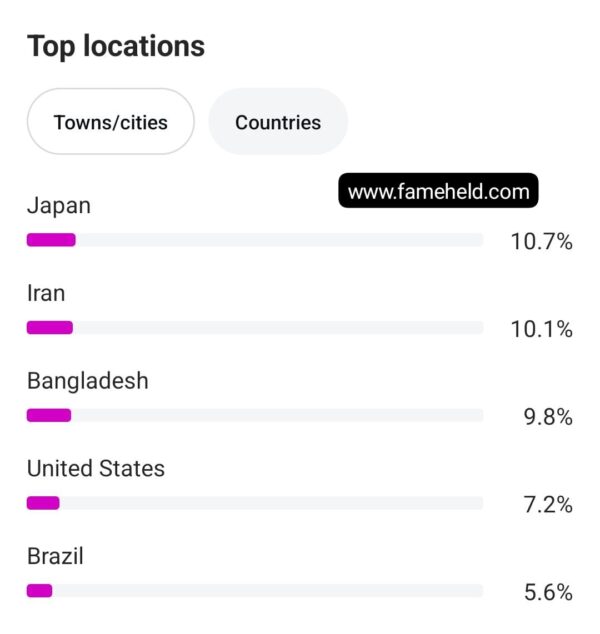Image resolution: width=600 pixels, height=634 pixels.
Task: Click the 5.6% Brazil value
Action: (548, 592)
